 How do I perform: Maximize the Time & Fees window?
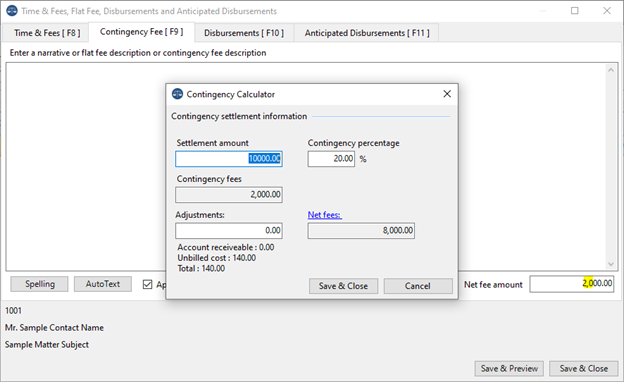(575, 11)
